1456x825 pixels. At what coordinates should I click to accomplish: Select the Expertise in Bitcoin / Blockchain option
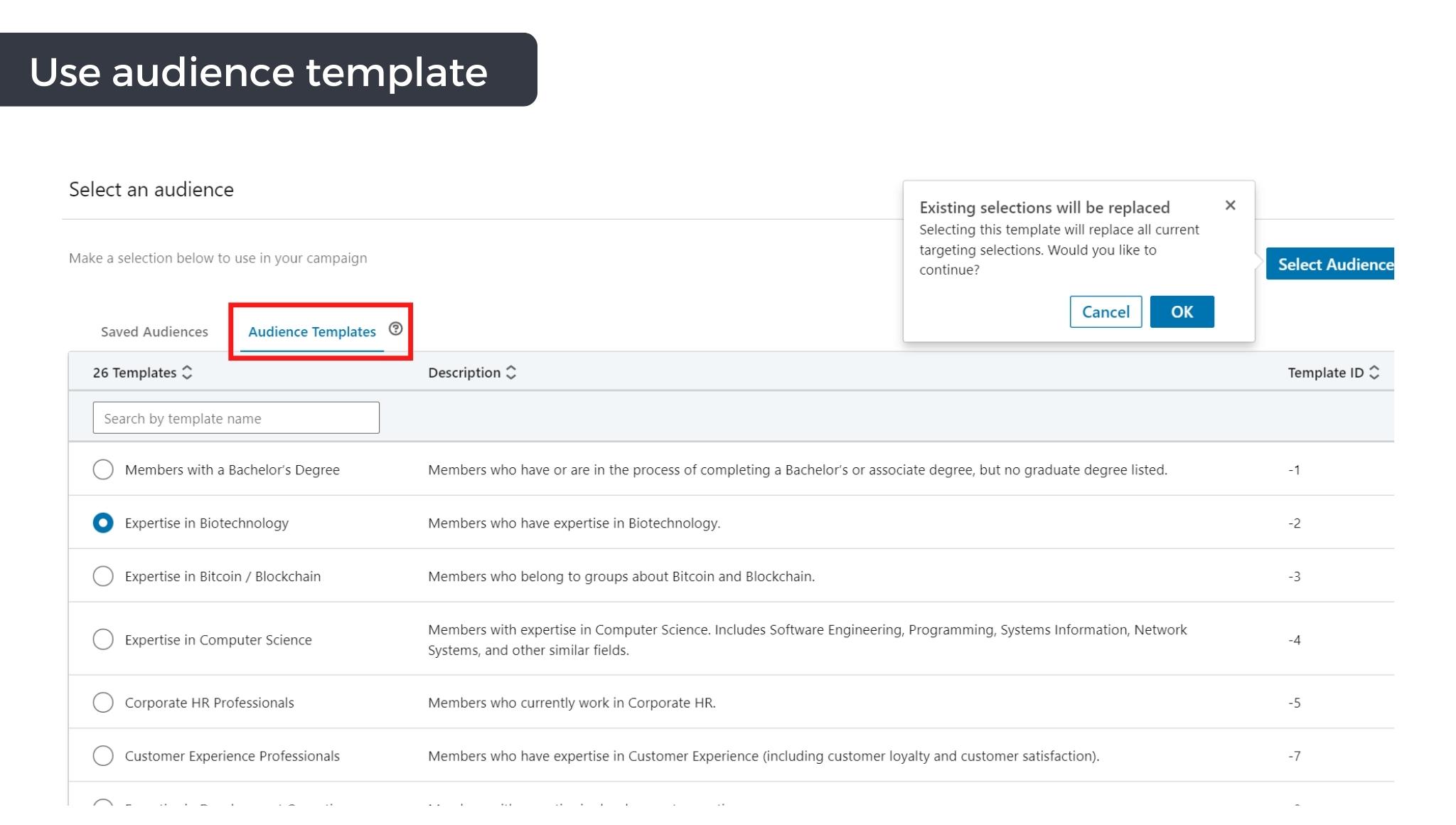(102, 576)
